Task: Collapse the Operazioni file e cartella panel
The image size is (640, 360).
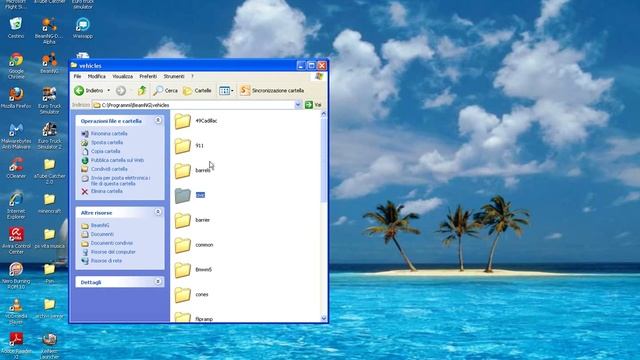Action: click(158, 120)
